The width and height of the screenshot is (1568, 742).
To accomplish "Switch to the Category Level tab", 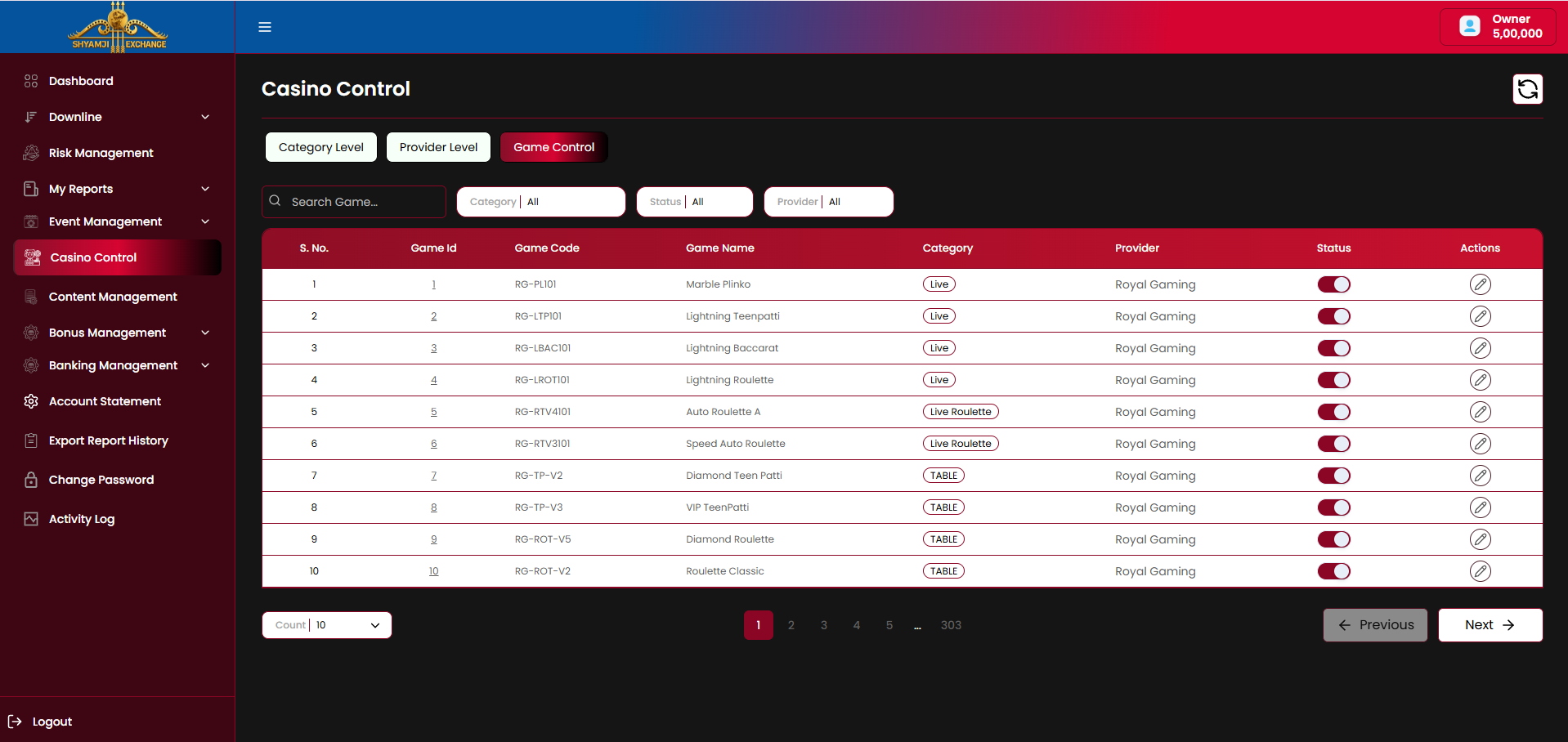I will click(321, 147).
